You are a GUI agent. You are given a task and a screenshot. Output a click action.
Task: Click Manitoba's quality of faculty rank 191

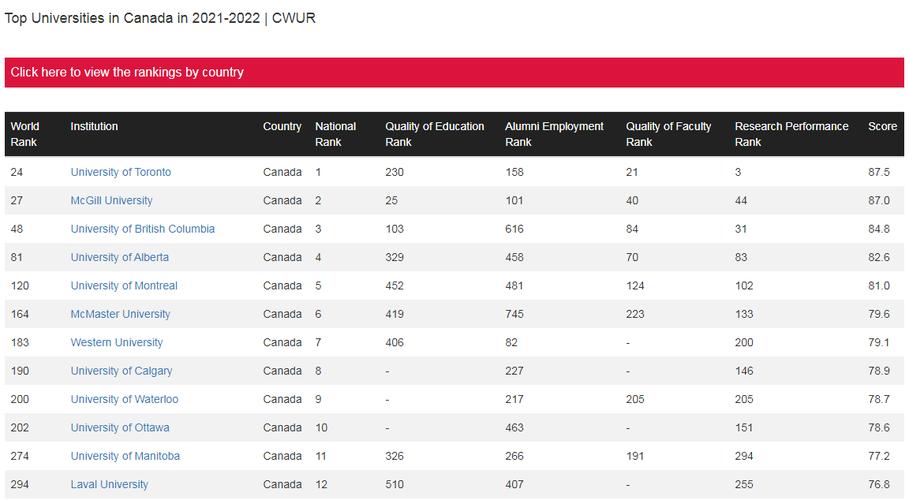[635, 456]
